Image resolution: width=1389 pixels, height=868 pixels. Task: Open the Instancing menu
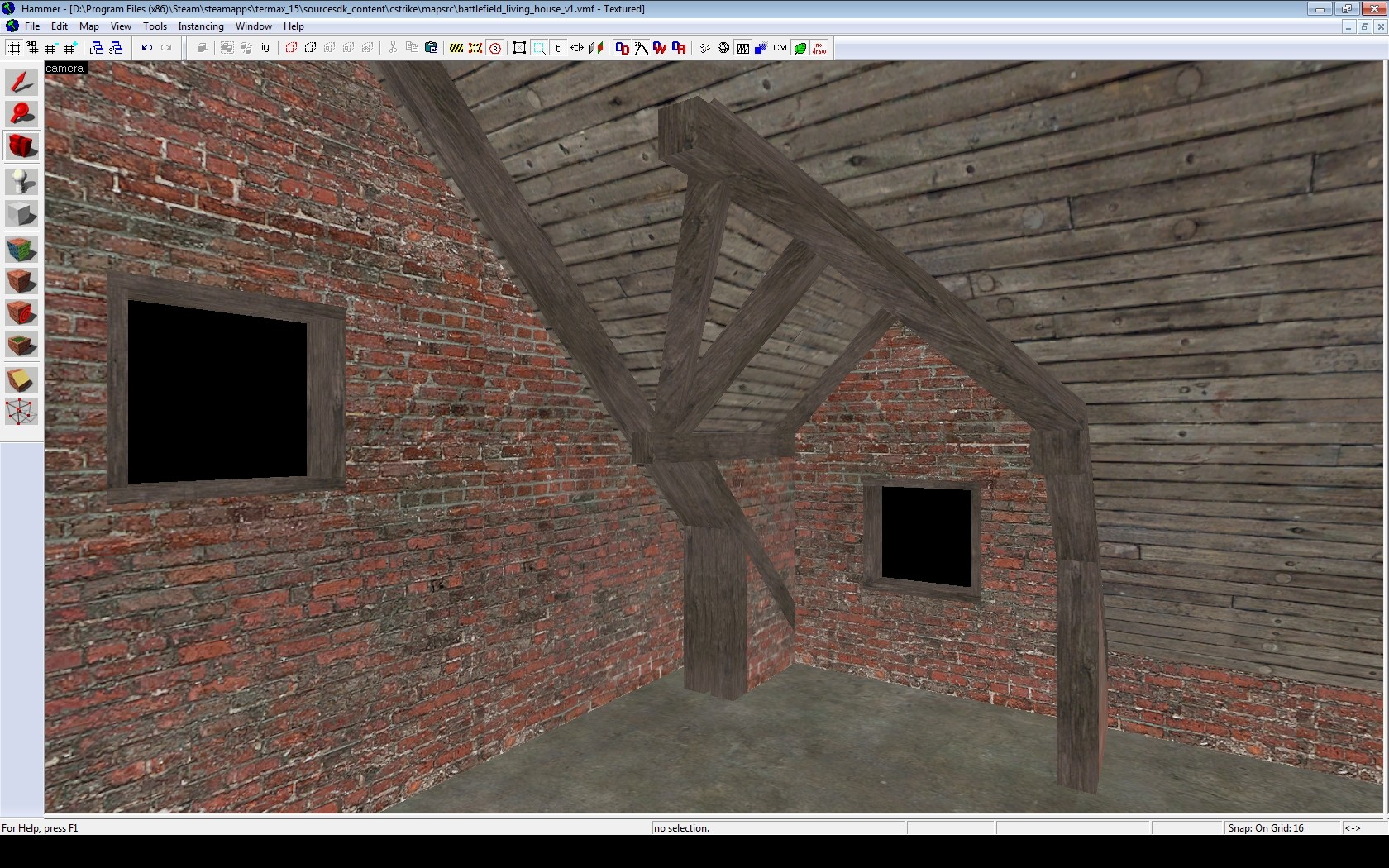[201, 26]
